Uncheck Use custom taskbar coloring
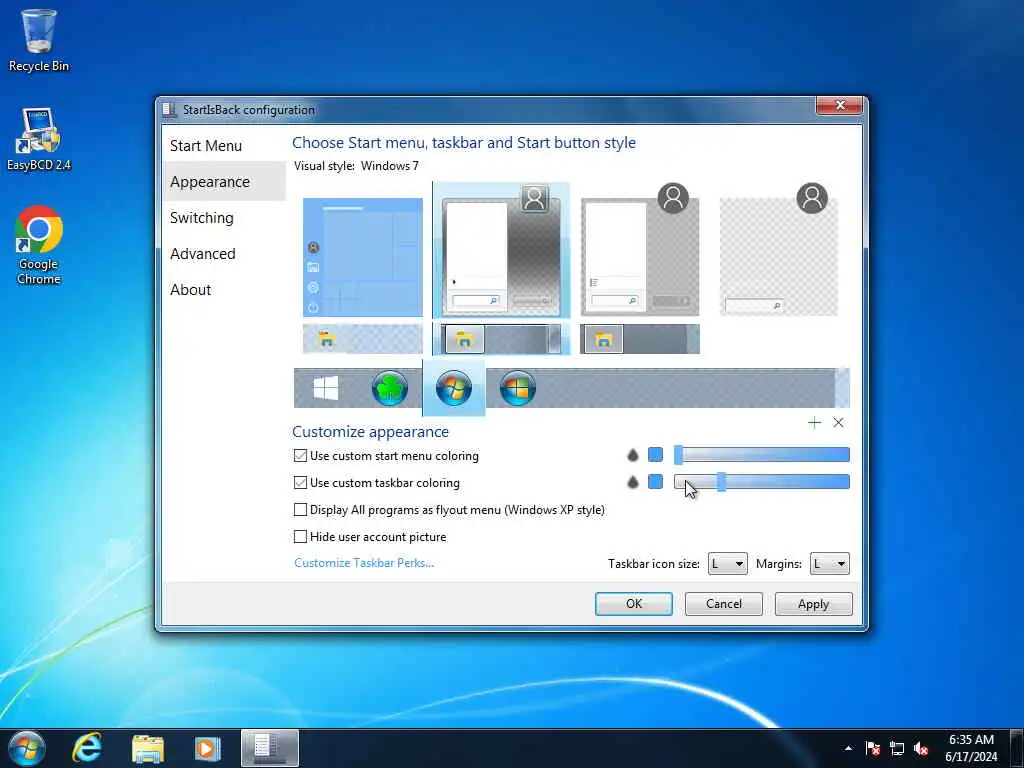The image size is (1024, 768). pos(300,483)
